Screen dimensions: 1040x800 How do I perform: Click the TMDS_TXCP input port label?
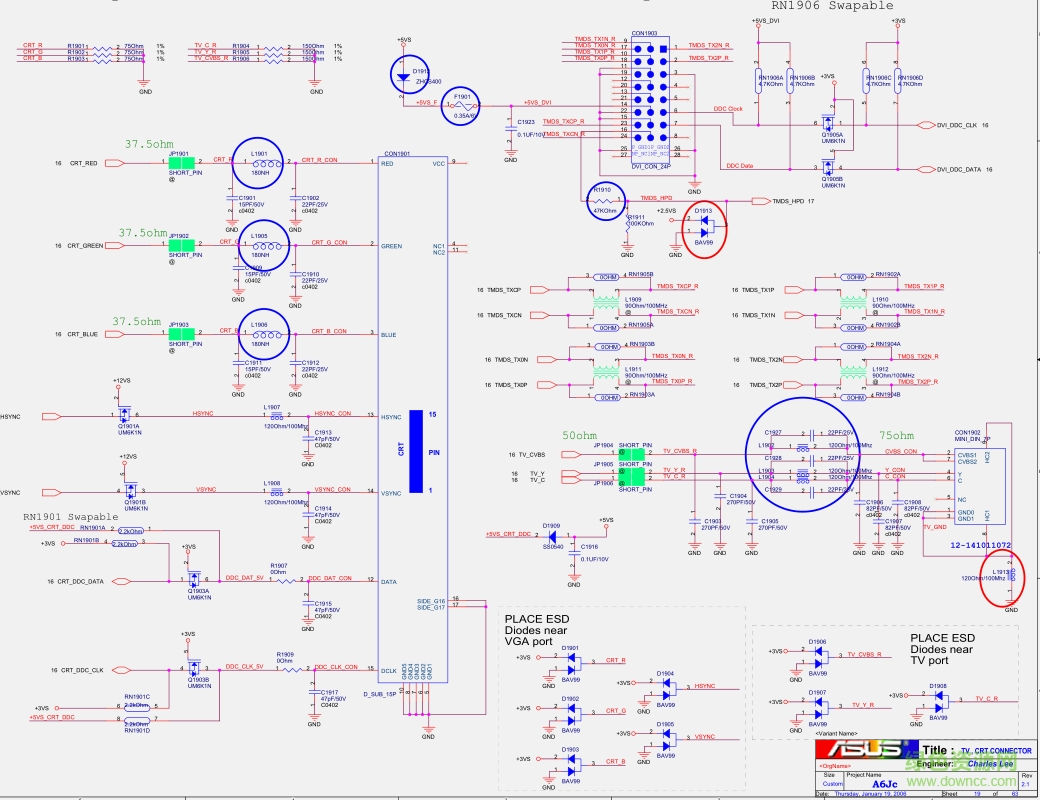point(504,290)
